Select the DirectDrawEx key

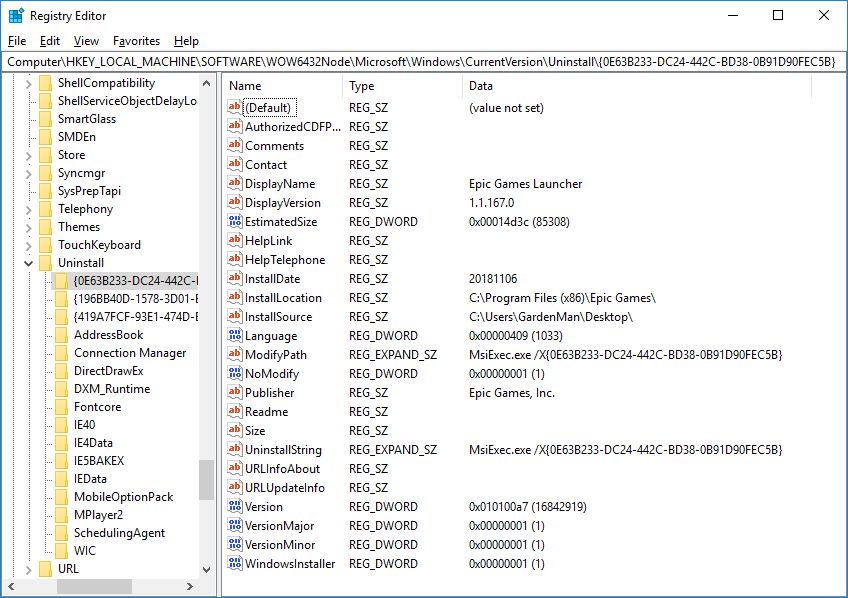(108, 371)
